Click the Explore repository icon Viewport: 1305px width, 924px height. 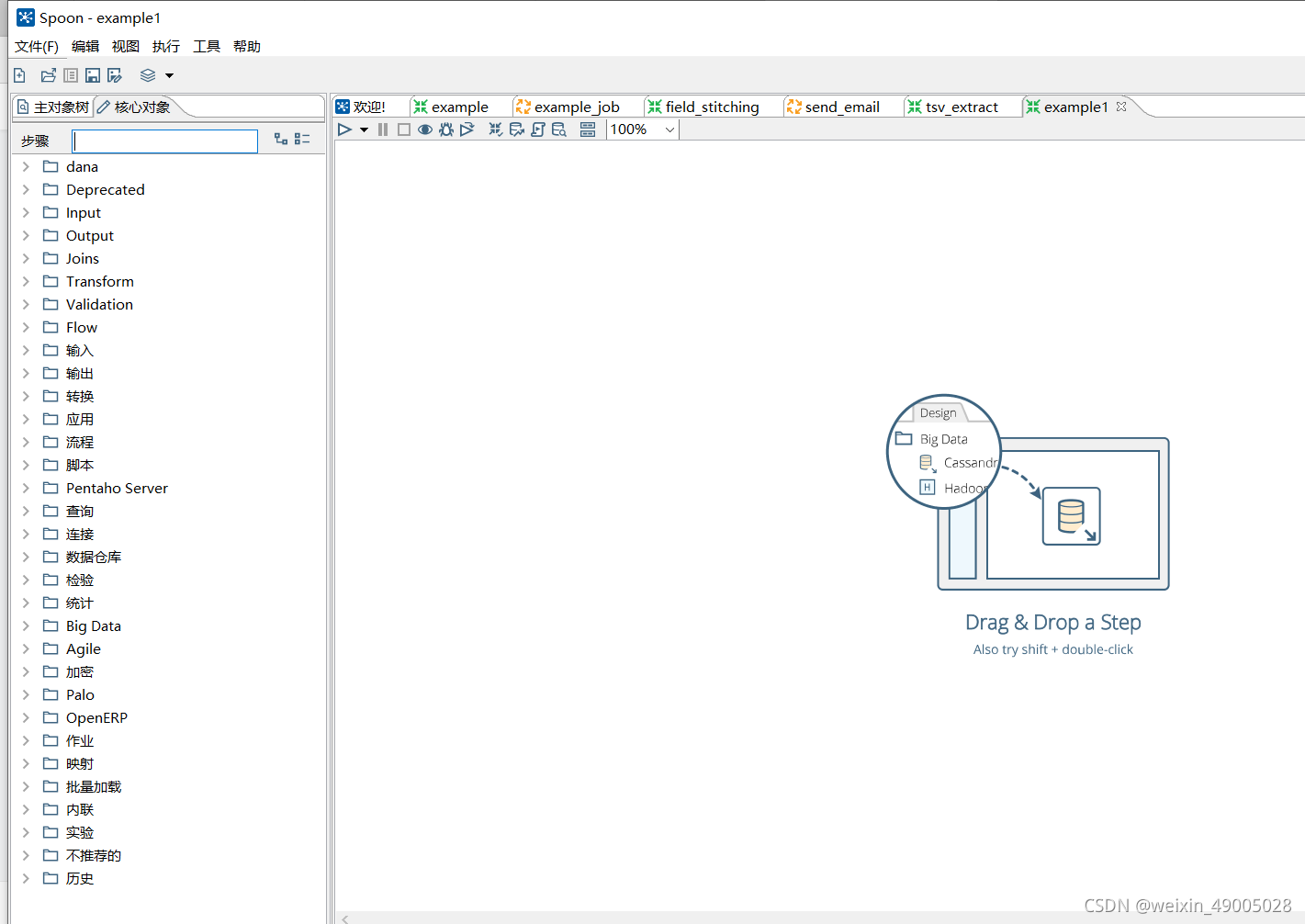pos(71,75)
